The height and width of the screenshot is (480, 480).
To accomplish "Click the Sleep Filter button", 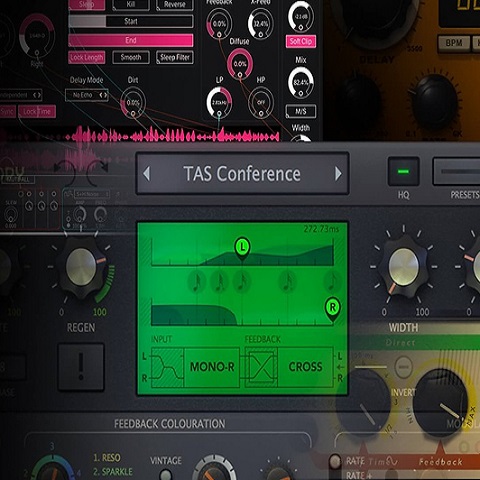I will [175, 57].
